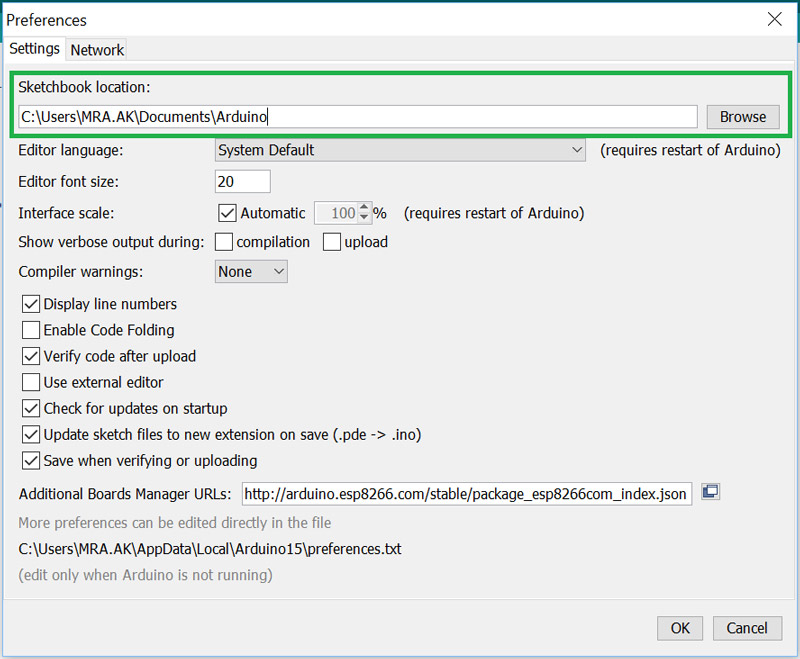
Task: Confirm preferences with OK button
Action: [680, 628]
